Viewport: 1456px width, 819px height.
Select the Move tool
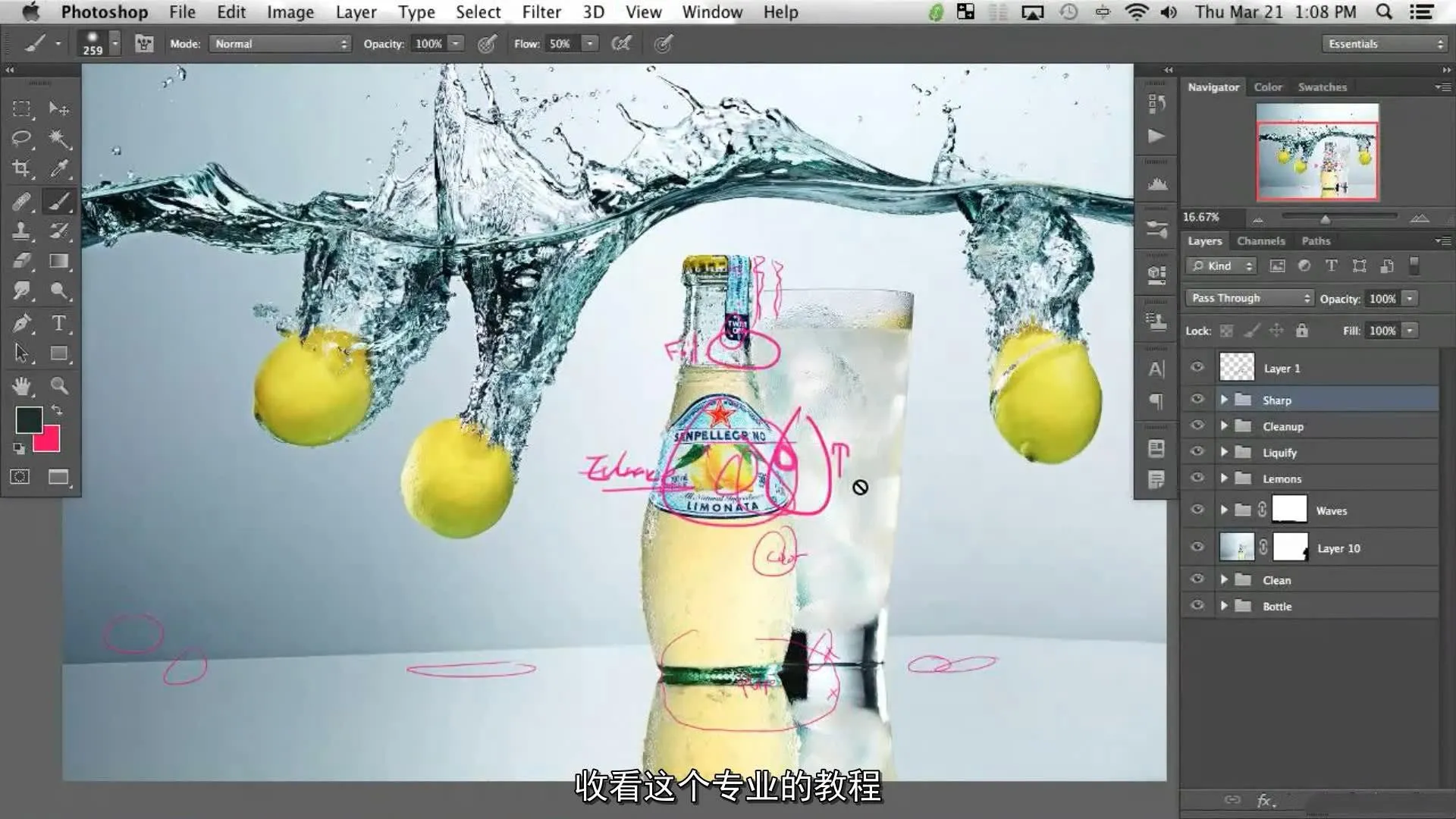click(59, 109)
